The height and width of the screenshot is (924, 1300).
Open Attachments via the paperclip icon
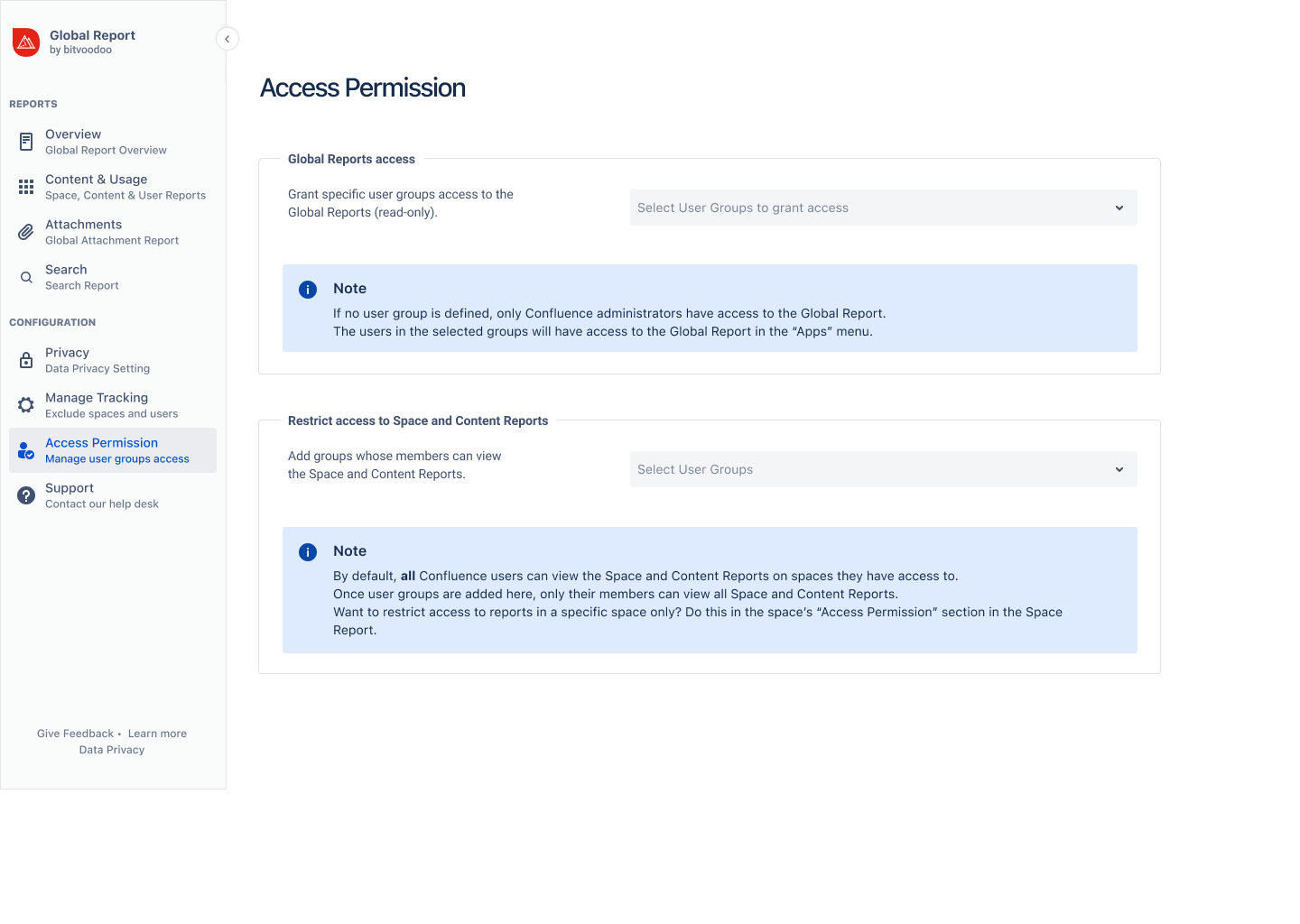point(25,231)
